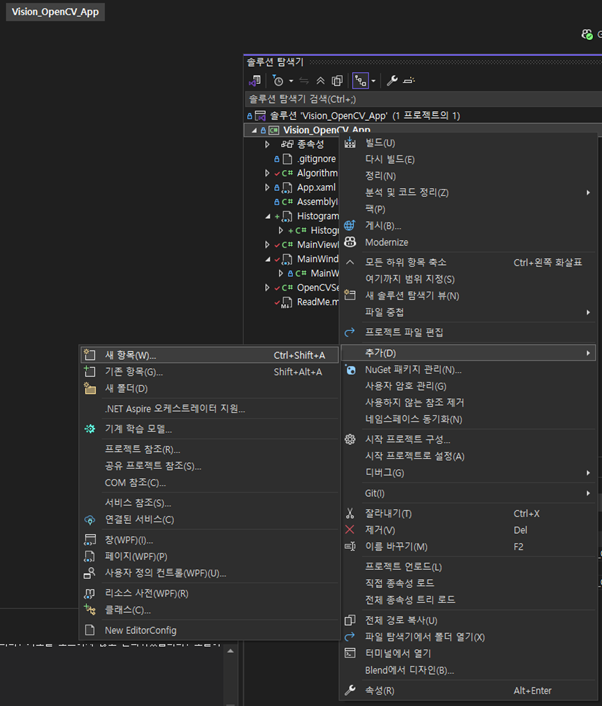
Task: Click the switch views icon in Solution Explorer toolbar
Action: [x=257, y=80]
